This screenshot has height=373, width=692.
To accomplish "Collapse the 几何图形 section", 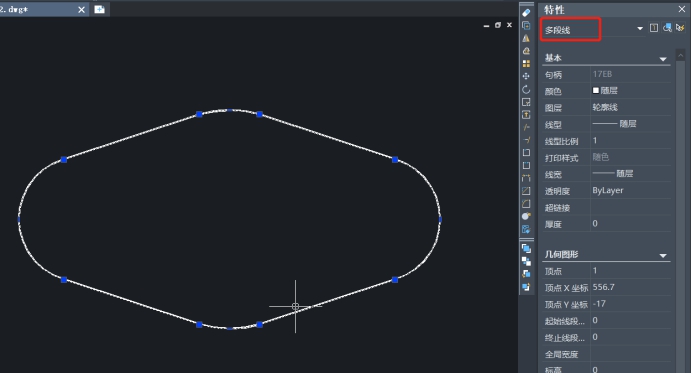I will coord(662,256).
